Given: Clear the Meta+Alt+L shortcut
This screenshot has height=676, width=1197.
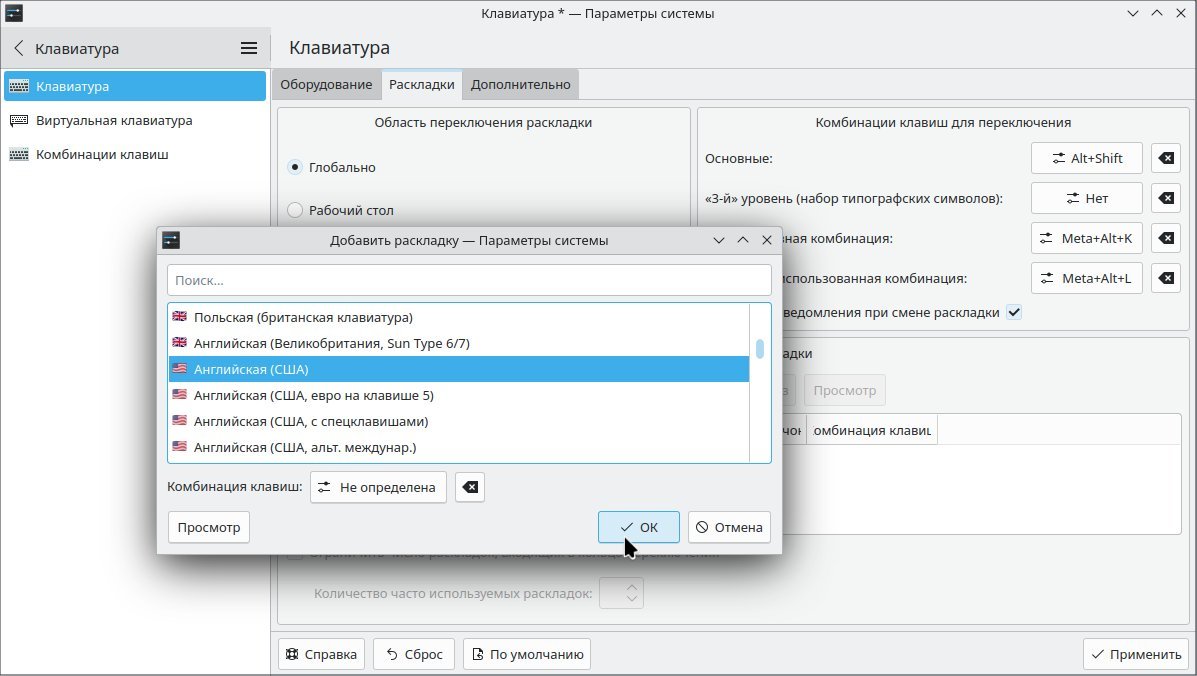Looking at the screenshot, I should 1165,278.
